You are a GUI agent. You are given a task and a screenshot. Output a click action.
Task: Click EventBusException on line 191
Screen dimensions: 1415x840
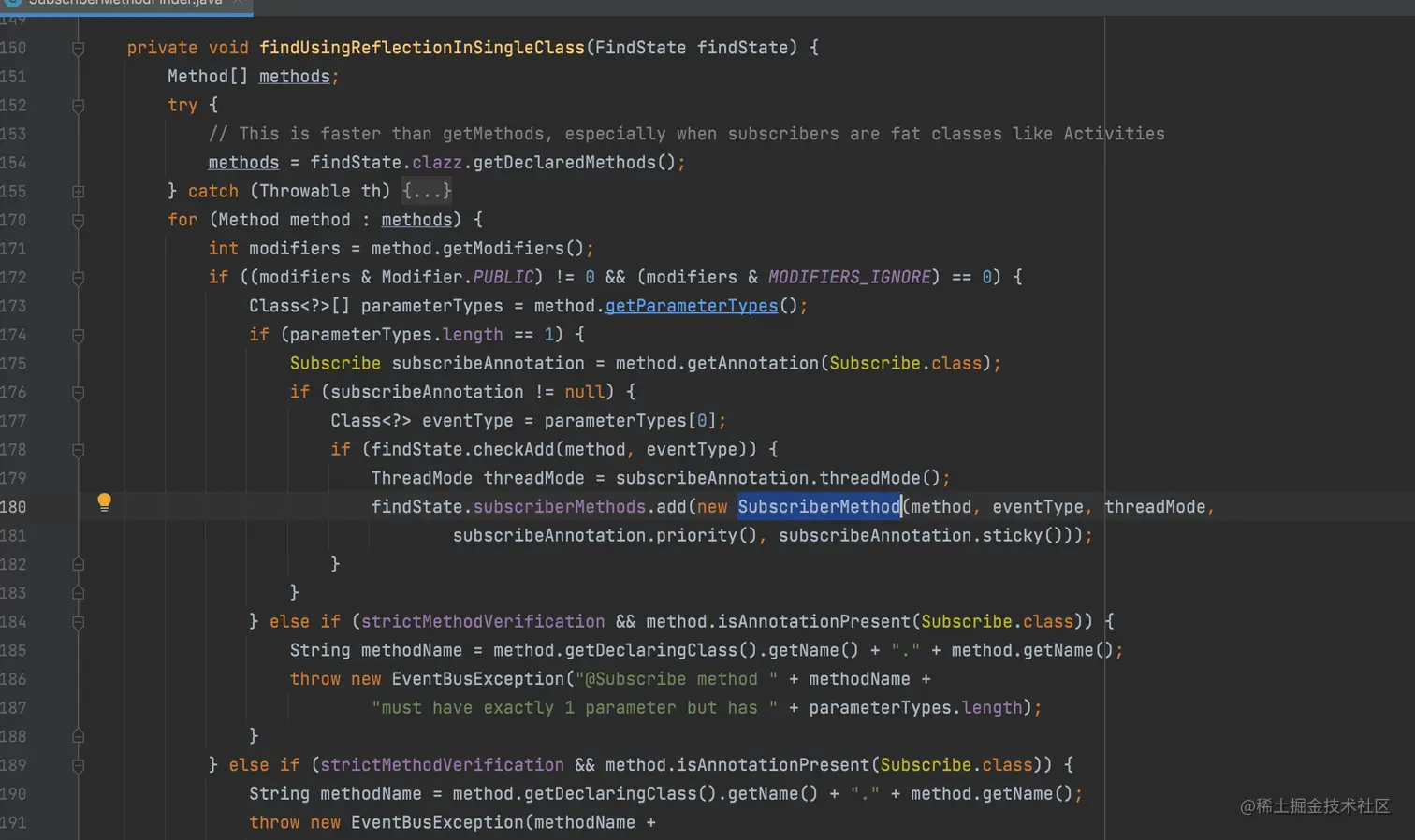tap(437, 822)
